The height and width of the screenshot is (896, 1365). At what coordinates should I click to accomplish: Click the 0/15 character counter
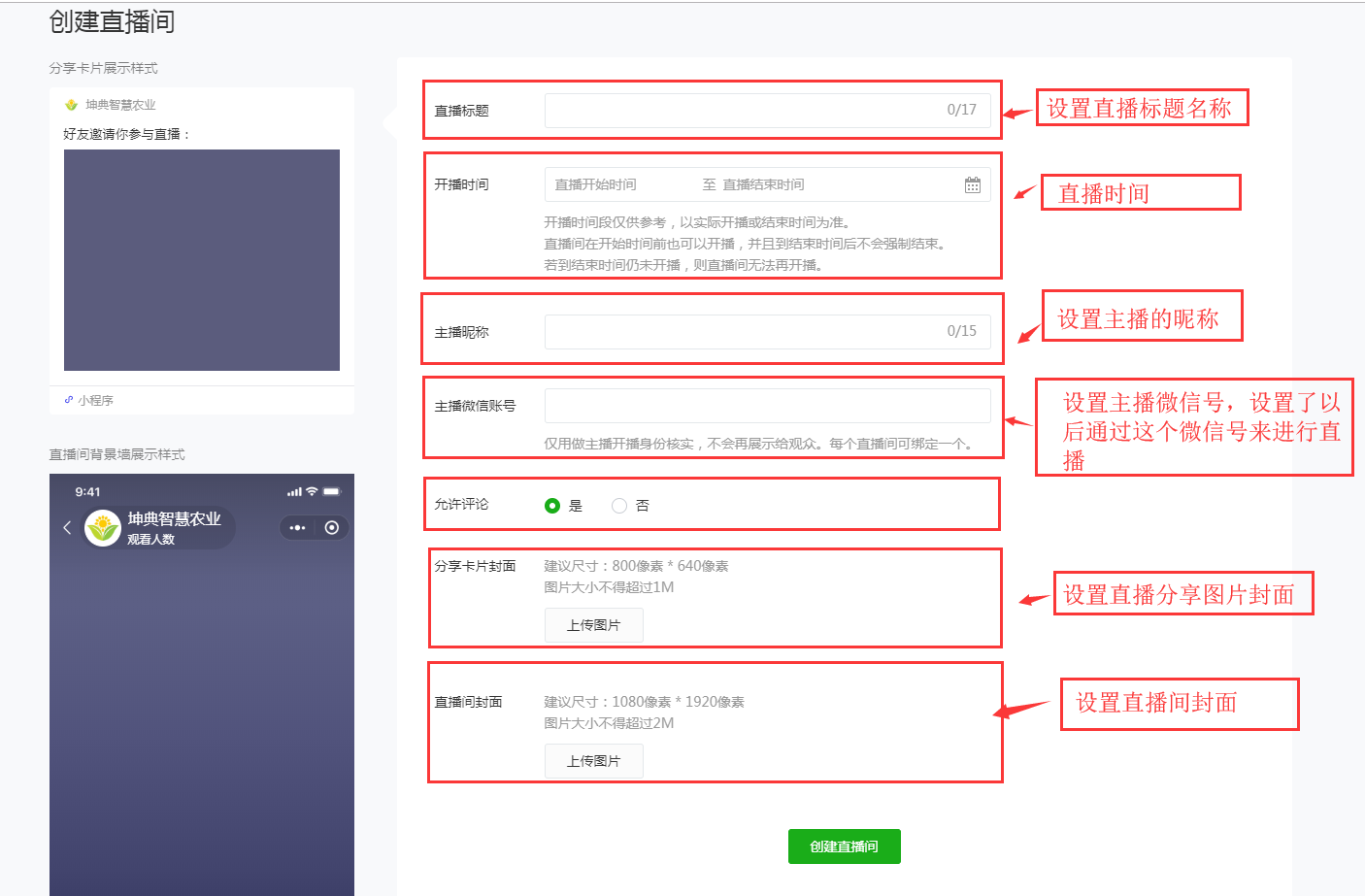tap(962, 331)
